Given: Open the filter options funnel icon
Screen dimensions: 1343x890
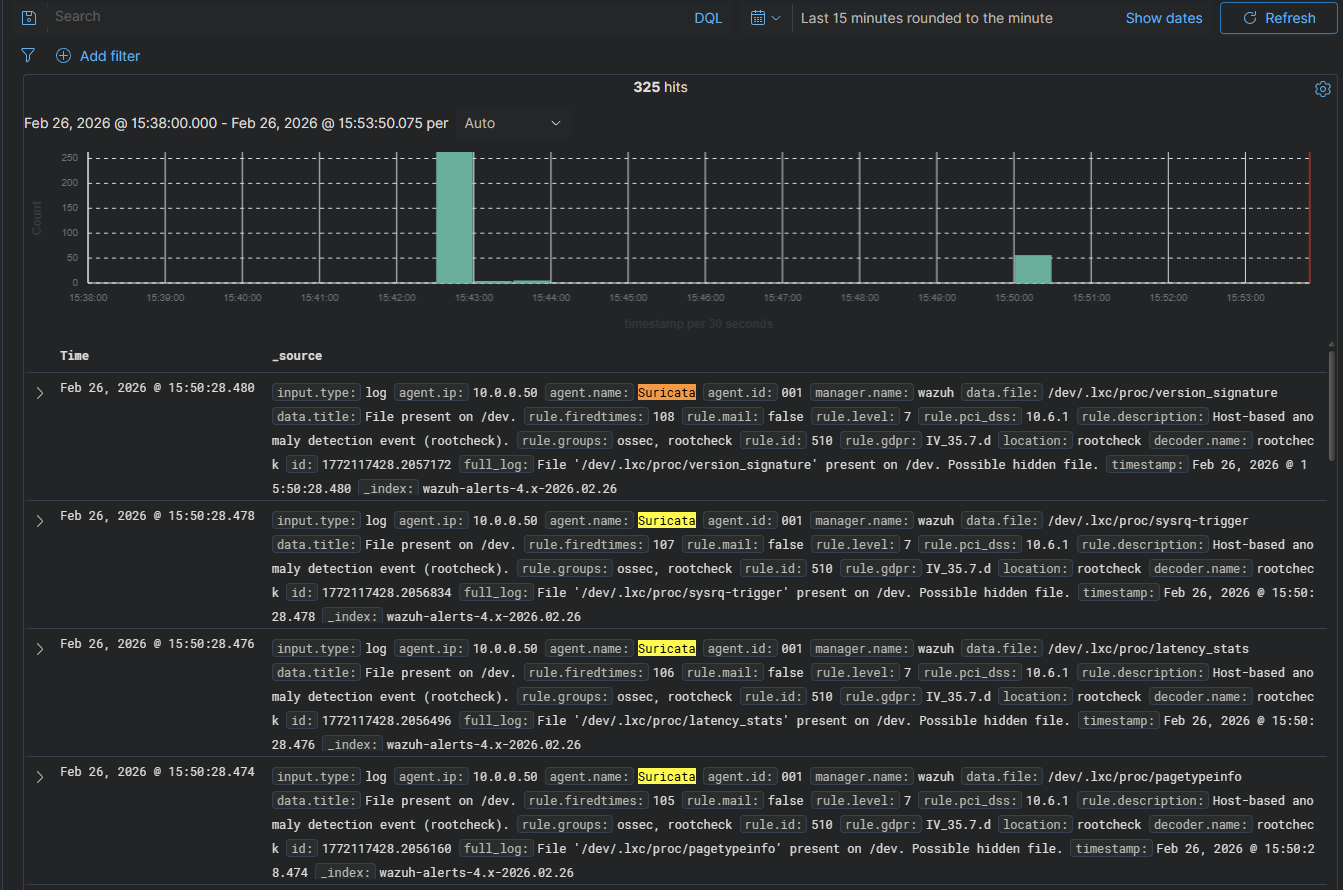Looking at the screenshot, I should 28,56.
